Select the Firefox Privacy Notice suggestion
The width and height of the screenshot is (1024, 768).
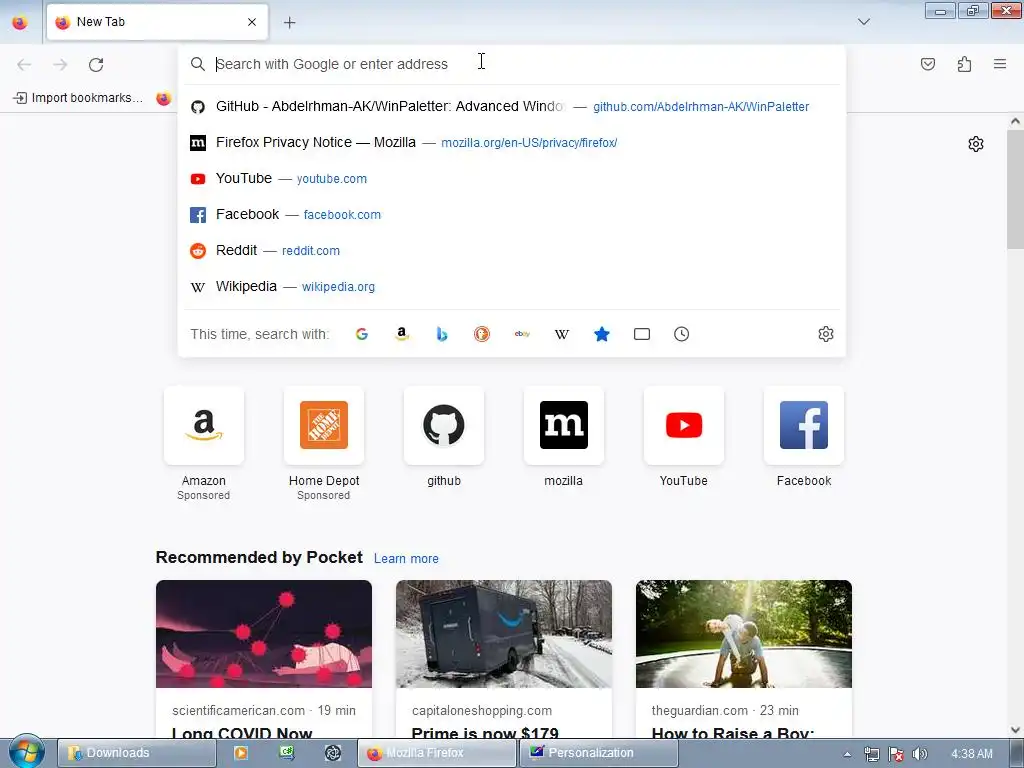(511, 142)
